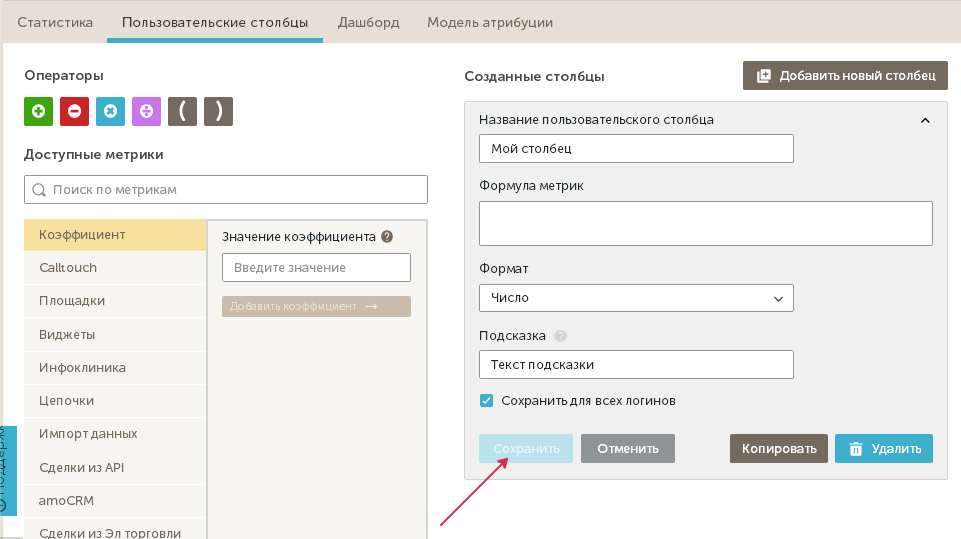Image resolution: width=961 pixels, height=539 pixels.
Task: Click the blue multiply operator icon
Action: (110, 111)
